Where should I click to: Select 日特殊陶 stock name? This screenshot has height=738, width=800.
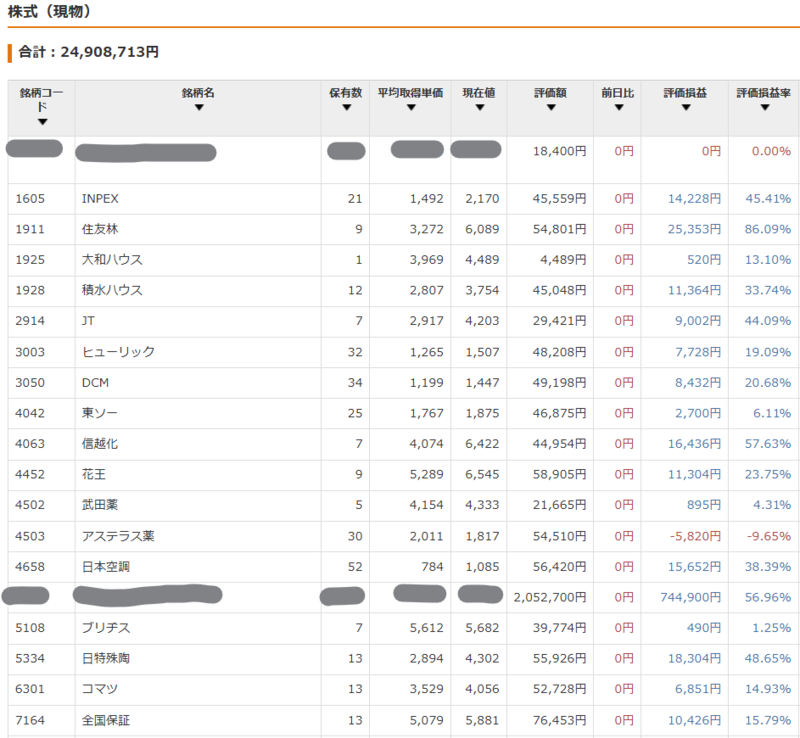(106, 658)
